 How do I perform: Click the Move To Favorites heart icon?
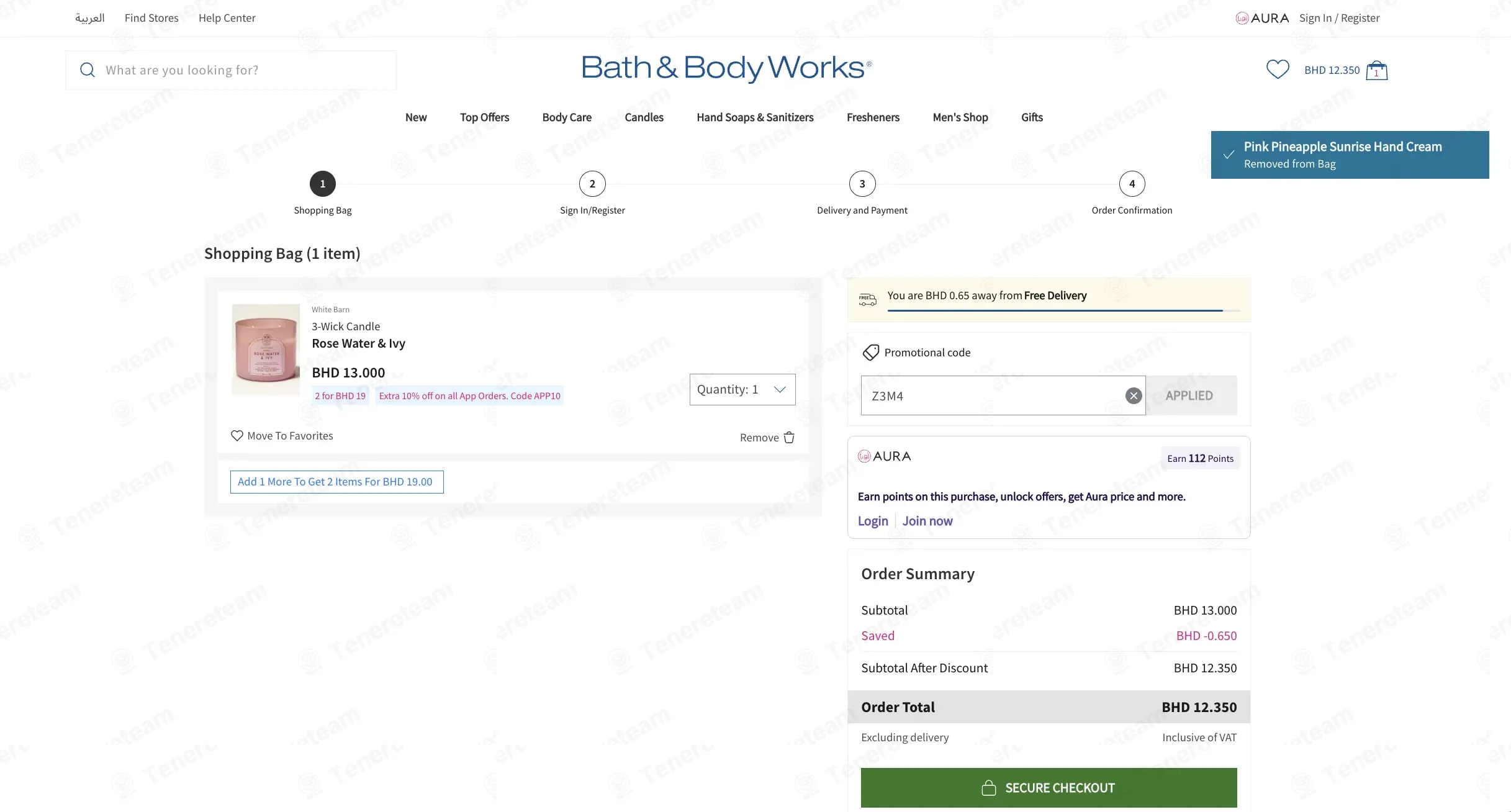[237, 436]
